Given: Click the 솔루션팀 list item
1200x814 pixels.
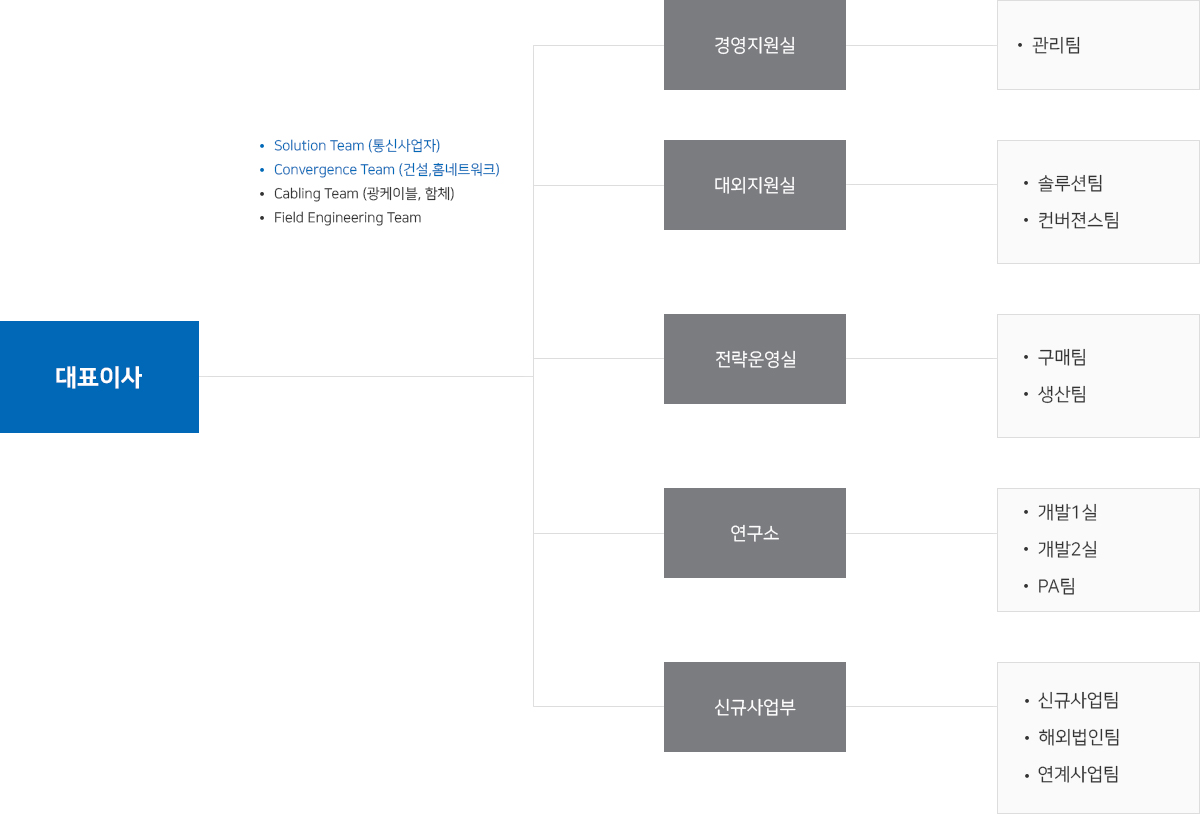Looking at the screenshot, I should 1070,183.
